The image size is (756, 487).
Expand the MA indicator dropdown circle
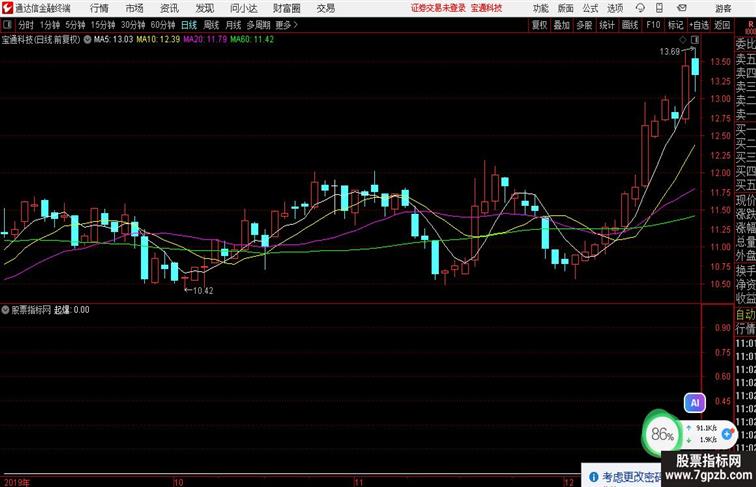(87, 40)
